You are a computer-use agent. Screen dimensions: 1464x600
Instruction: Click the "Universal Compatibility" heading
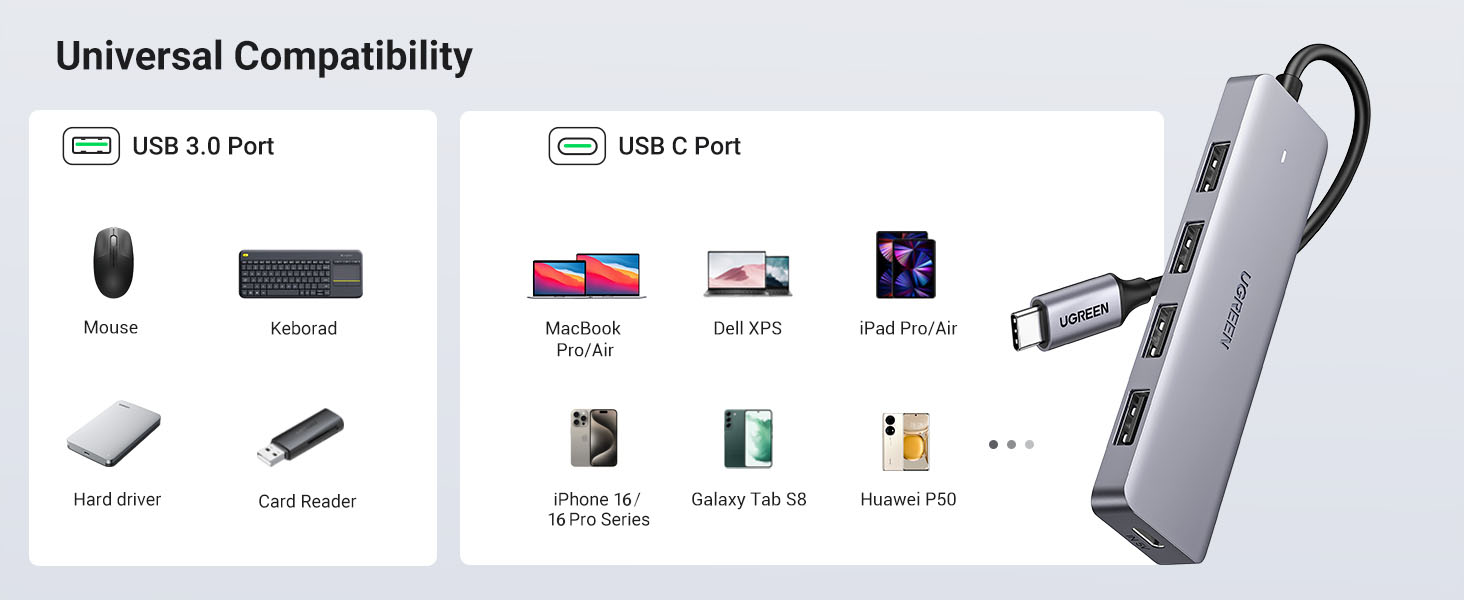click(x=264, y=56)
